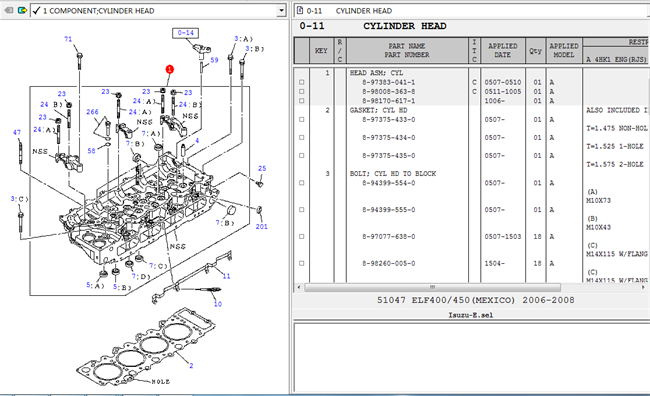Image resolution: width=650 pixels, height=396 pixels.
Task: Select part number 8-98170-617-1
Action: point(388,101)
